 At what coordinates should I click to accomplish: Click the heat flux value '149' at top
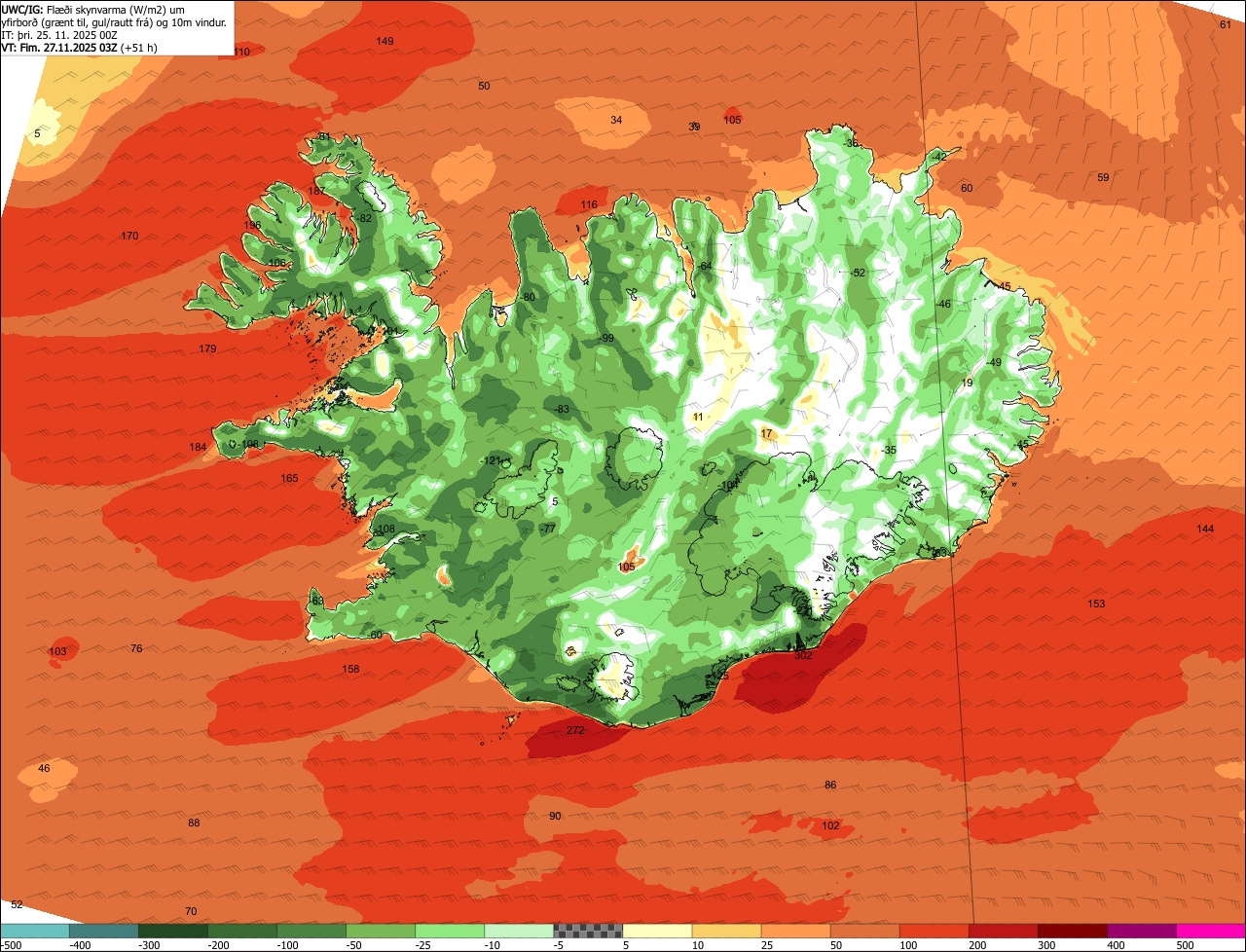coord(385,41)
